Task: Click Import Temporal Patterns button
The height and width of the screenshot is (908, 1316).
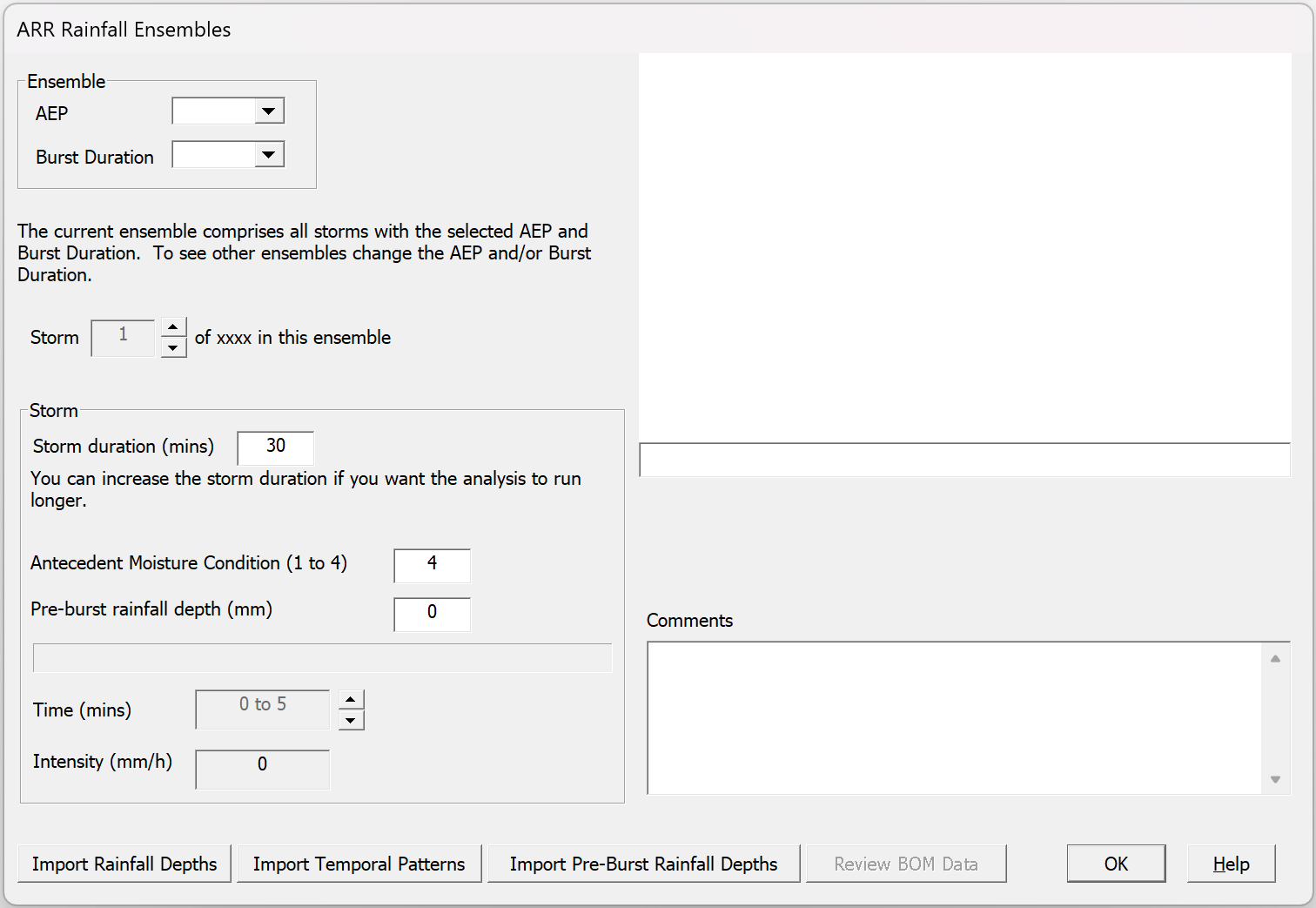Action: (359, 864)
